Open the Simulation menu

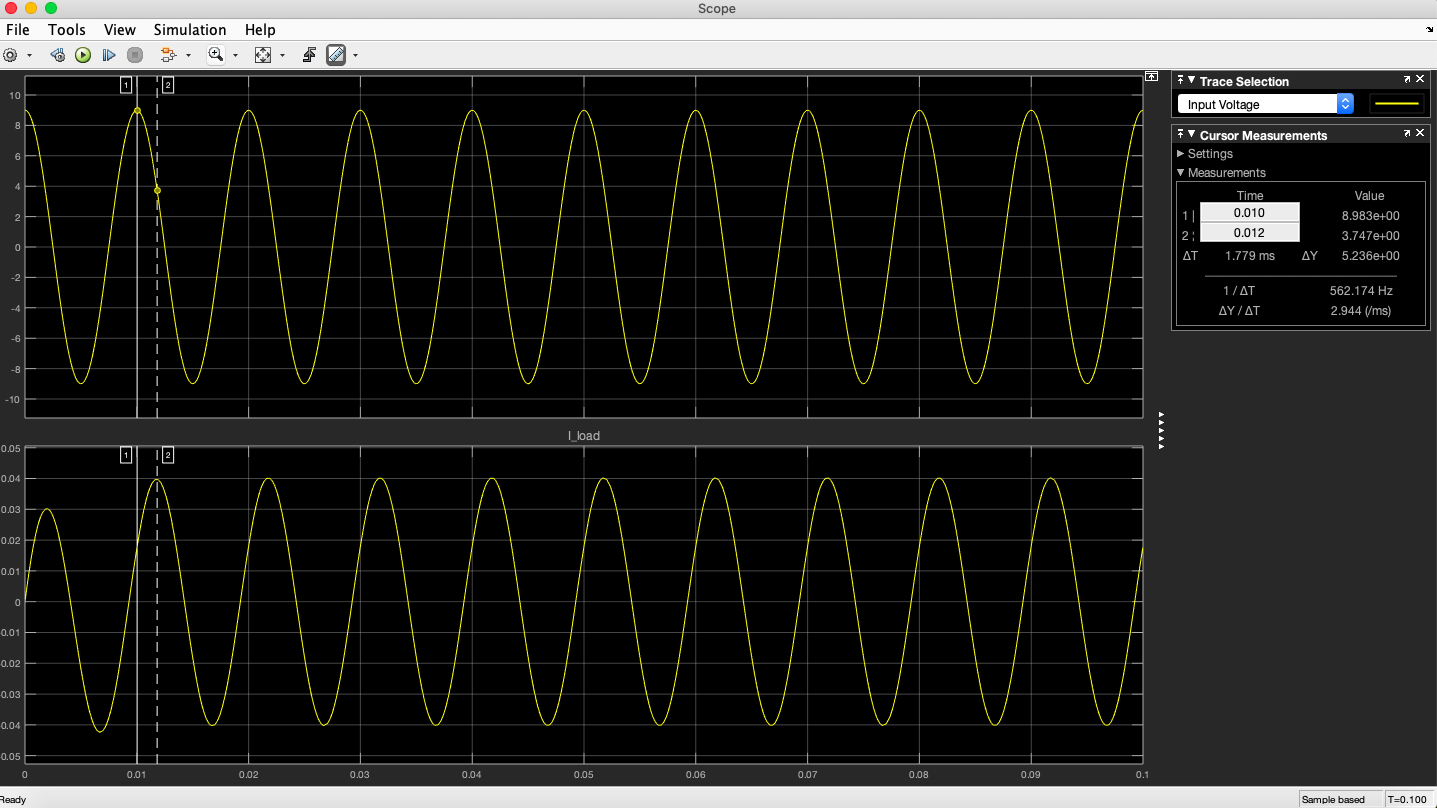(189, 29)
